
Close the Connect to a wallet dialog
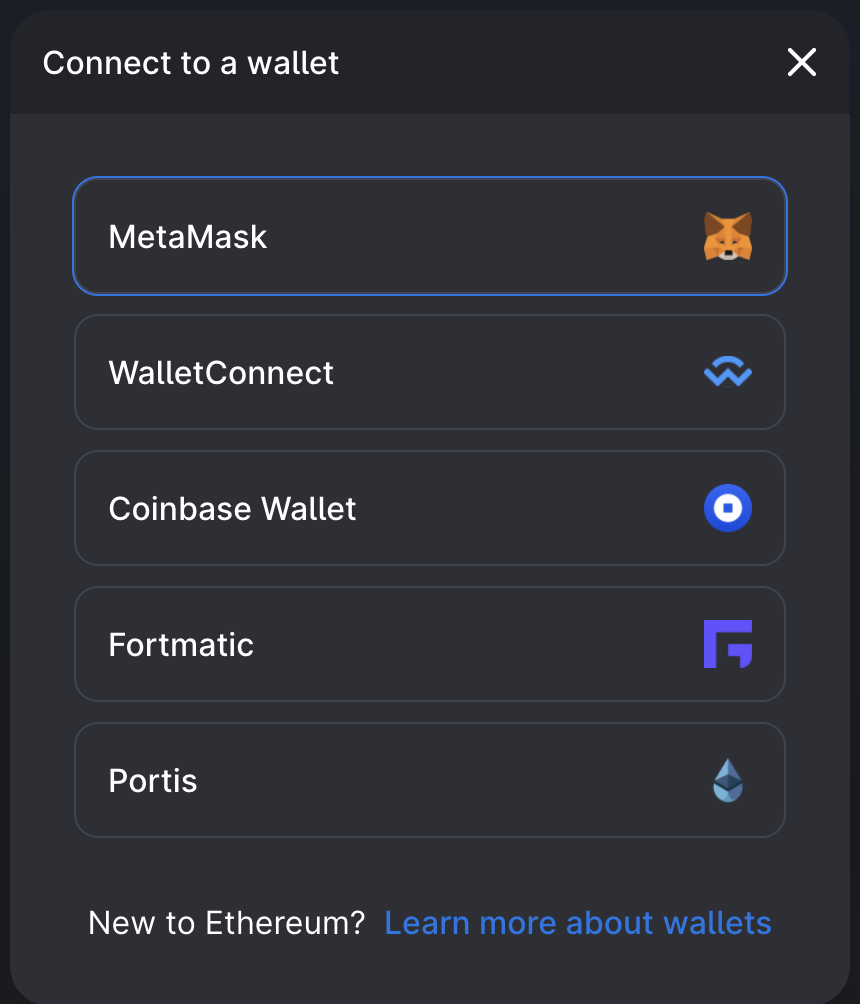click(802, 62)
